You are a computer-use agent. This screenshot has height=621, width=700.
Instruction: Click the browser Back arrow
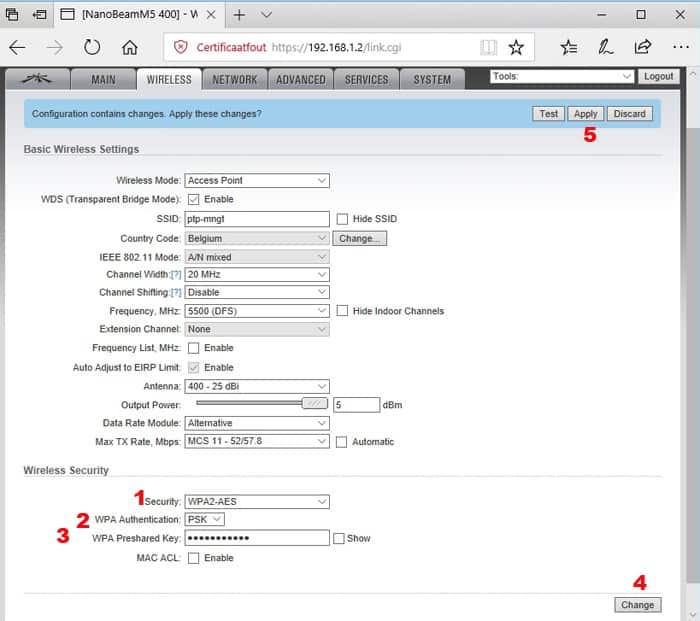pos(17,47)
